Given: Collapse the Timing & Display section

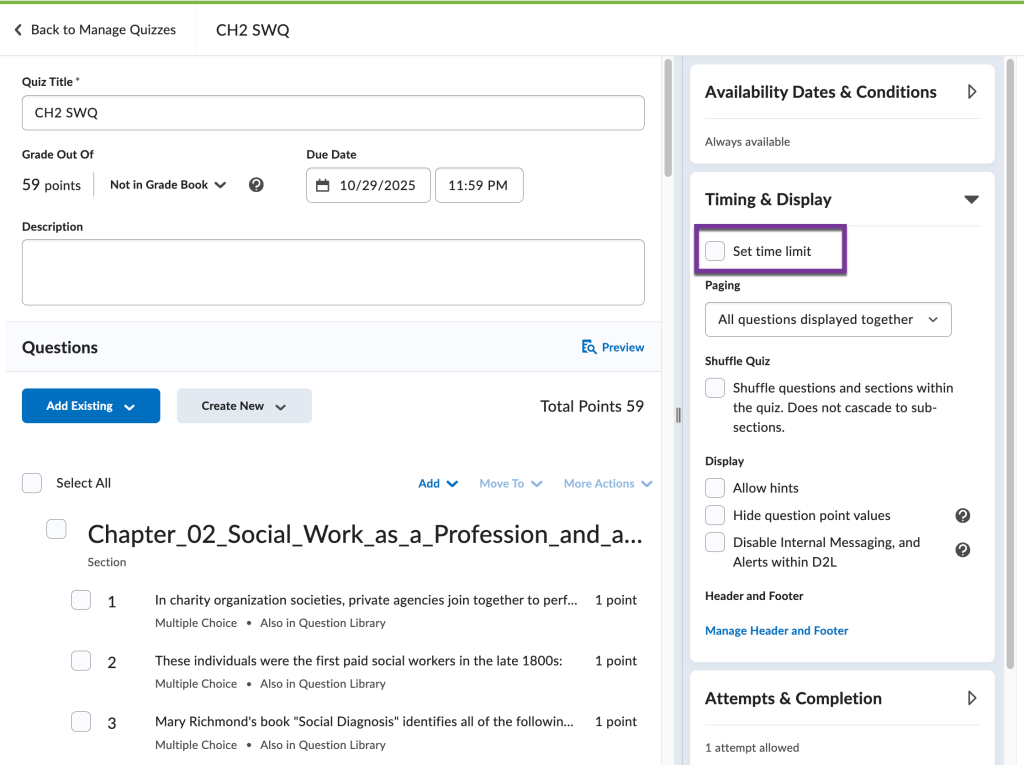Looking at the screenshot, I should pos(970,200).
